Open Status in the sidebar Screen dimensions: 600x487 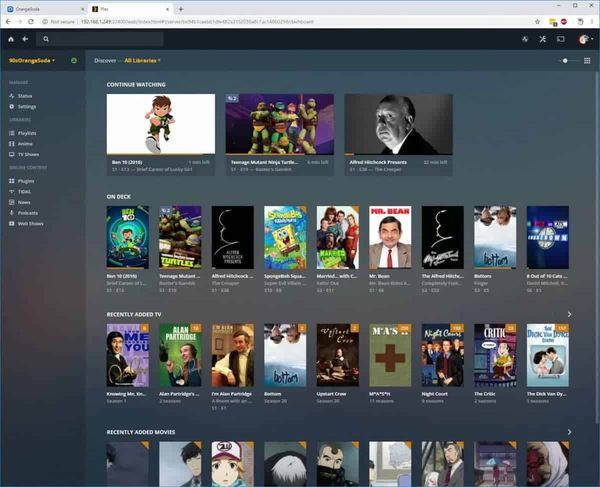coord(25,96)
